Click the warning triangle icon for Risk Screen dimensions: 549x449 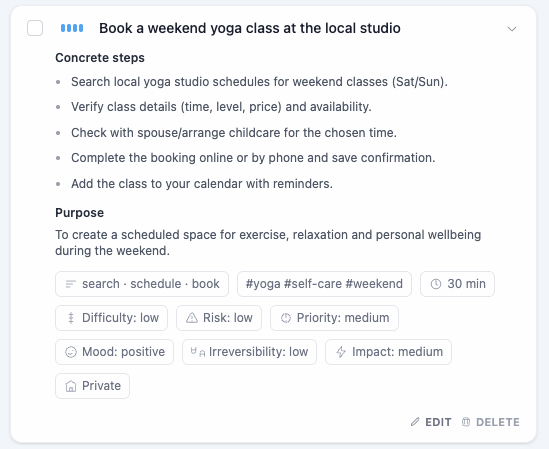(192, 318)
